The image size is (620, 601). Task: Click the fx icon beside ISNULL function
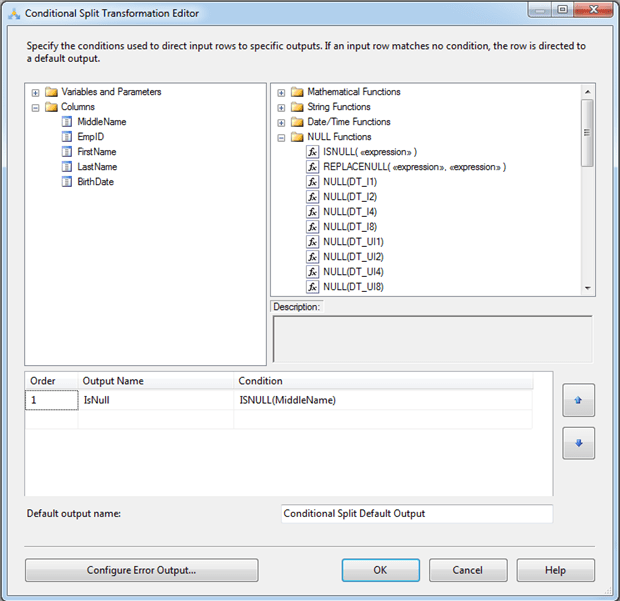pos(312,152)
